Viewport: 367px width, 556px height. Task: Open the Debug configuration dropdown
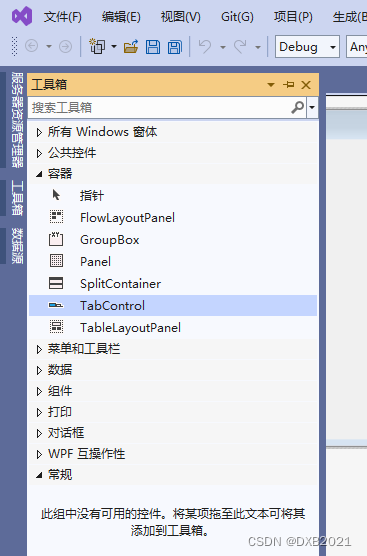pos(307,46)
